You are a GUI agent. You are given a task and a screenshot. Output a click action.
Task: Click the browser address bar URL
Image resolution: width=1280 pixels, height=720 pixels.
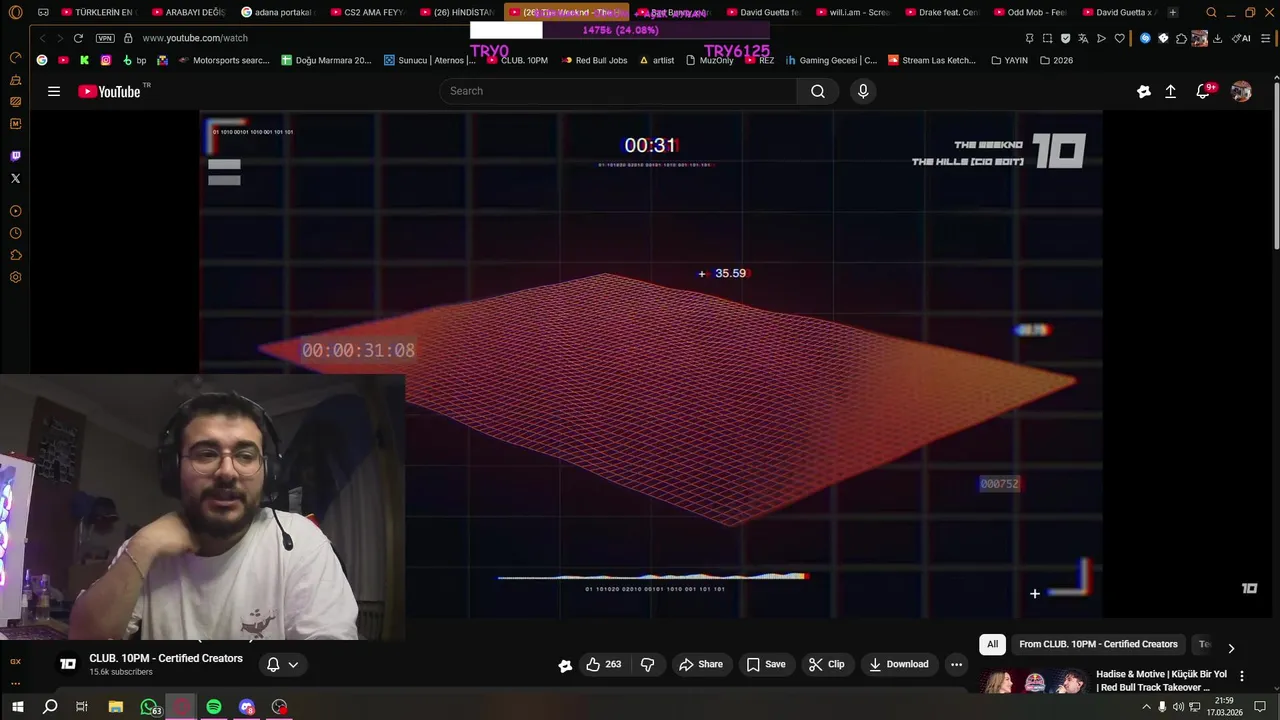(195, 38)
